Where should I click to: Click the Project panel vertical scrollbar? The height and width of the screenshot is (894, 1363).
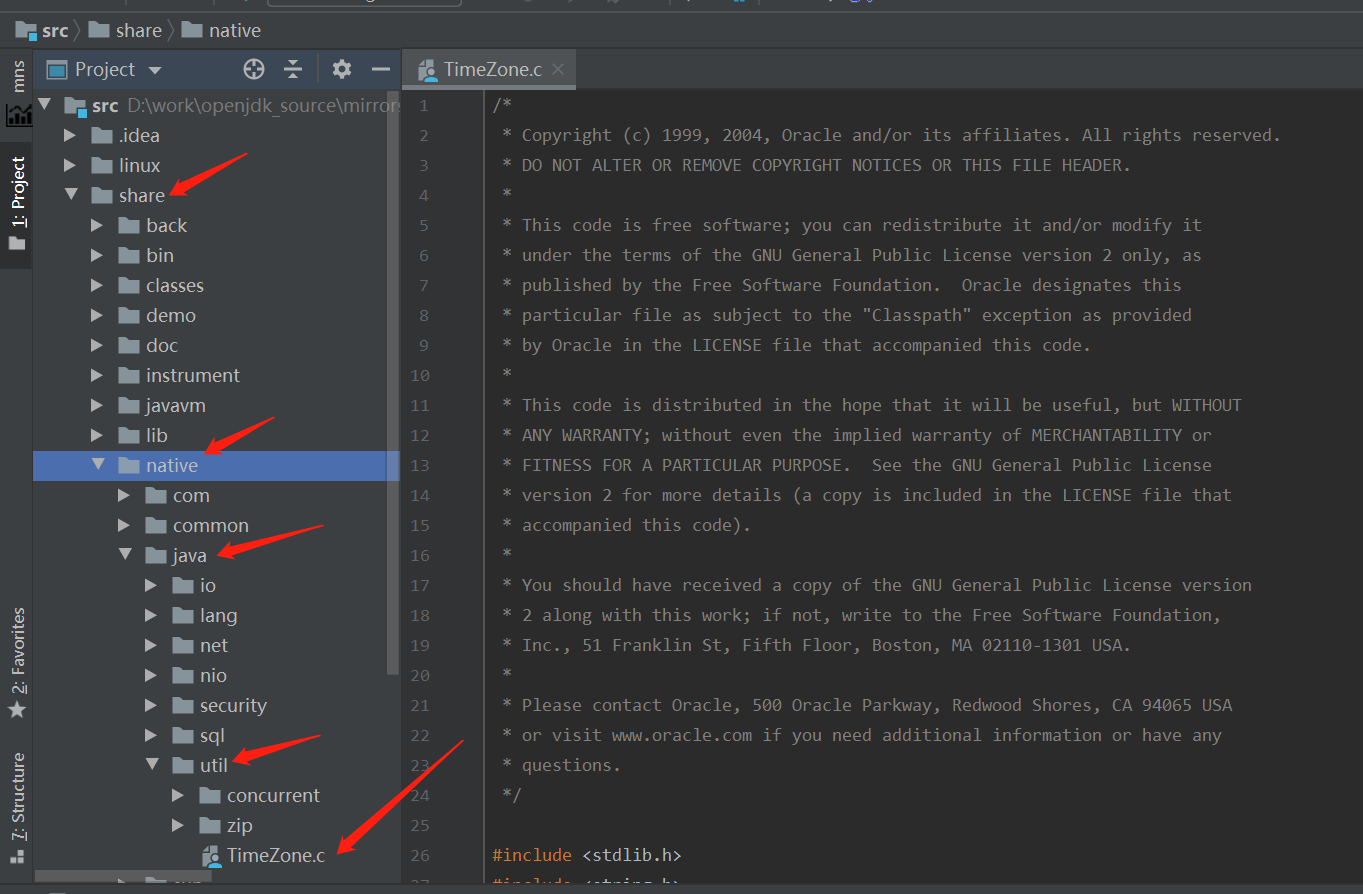point(393,380)
